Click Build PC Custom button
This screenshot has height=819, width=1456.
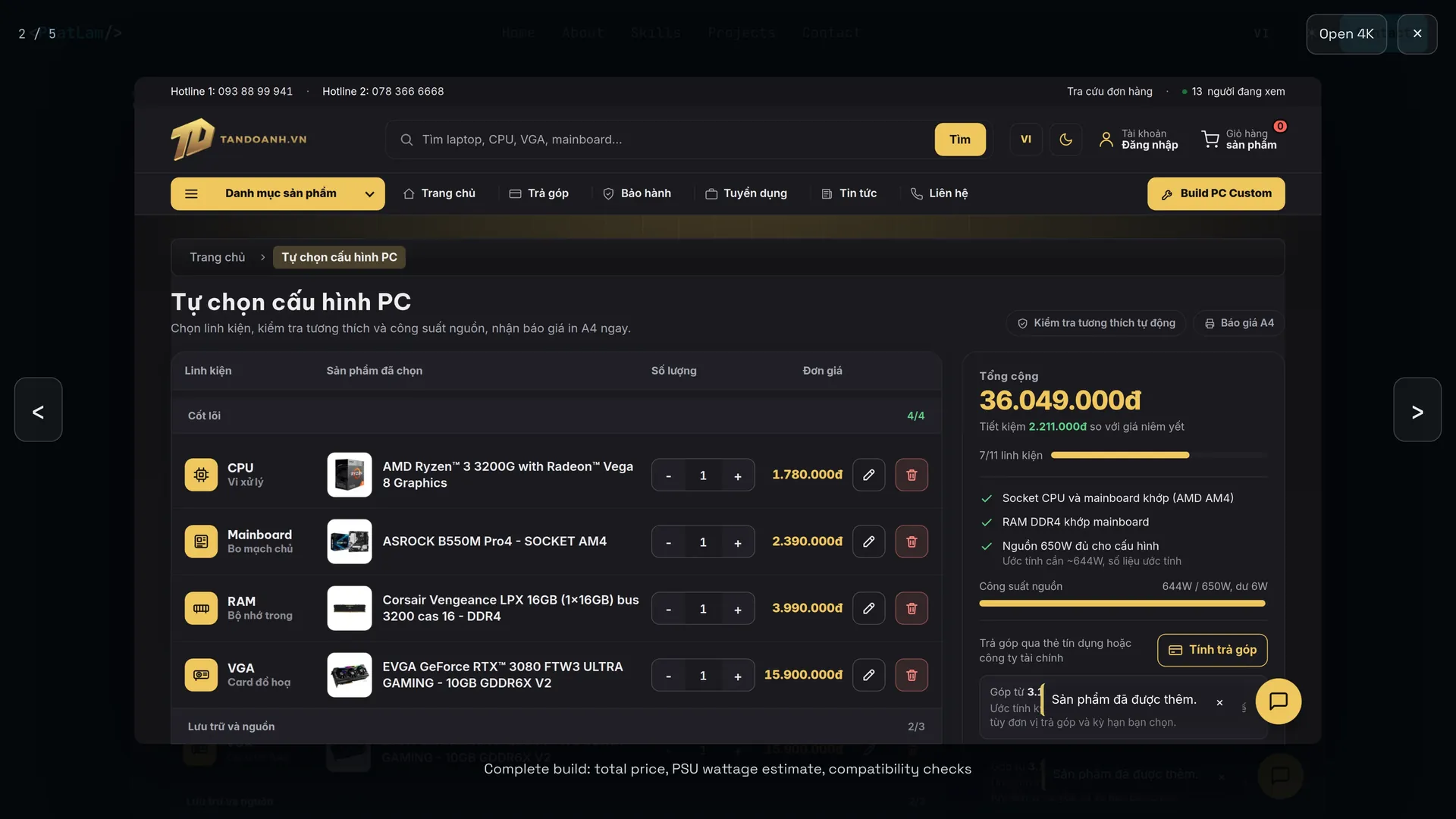point(1216,193)
